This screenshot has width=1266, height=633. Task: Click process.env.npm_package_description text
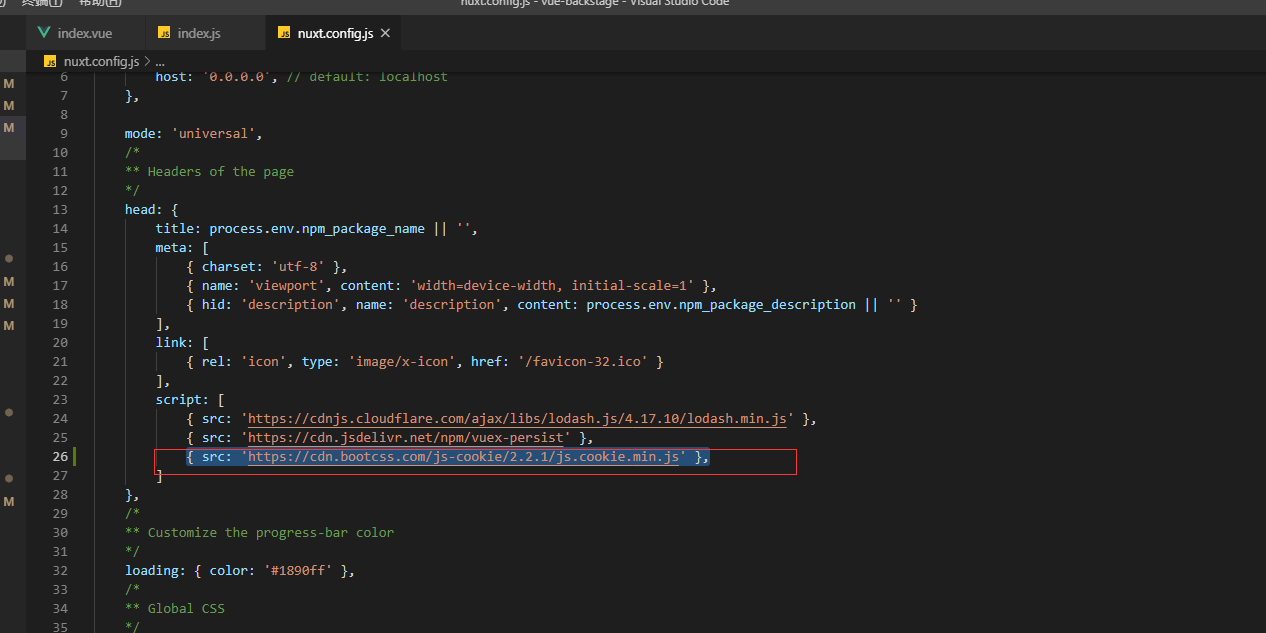[x=721, y=305]
